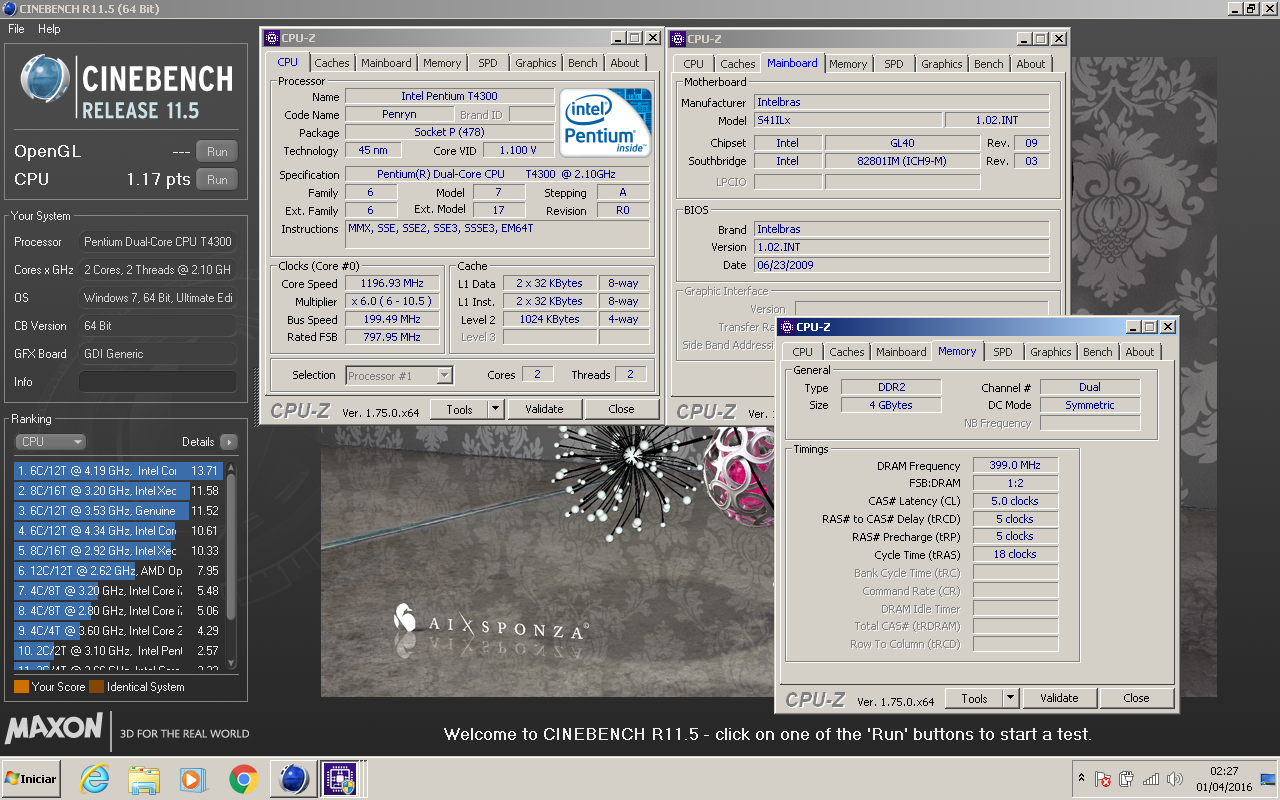This screenshot has width=1280, height=800.
Task: Switch to Cinebench via taskbar sphere icon
Action: point(293,778)
